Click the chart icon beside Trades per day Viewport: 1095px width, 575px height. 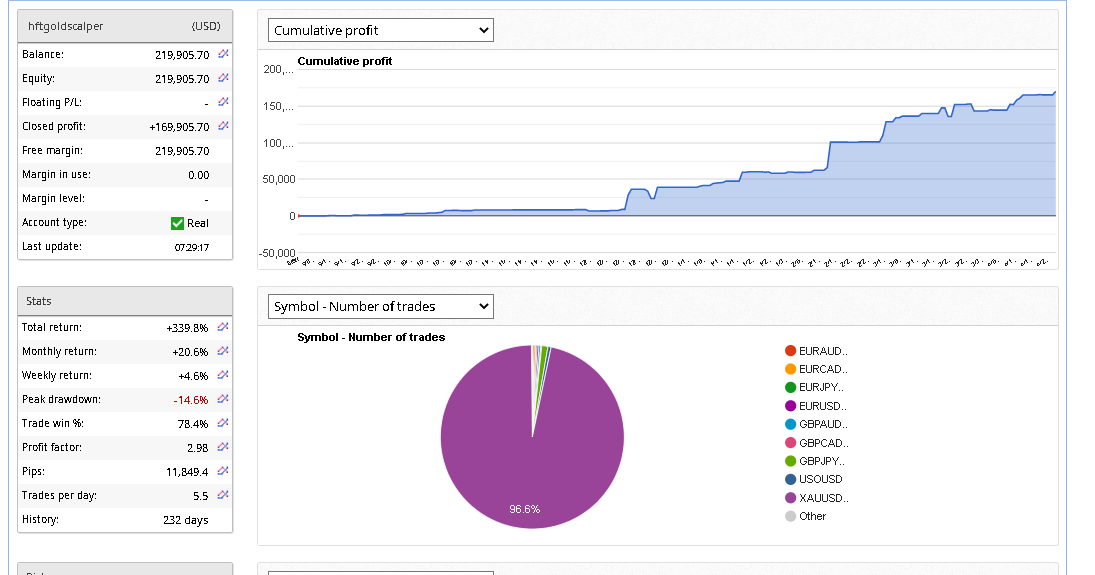point(223,495)
